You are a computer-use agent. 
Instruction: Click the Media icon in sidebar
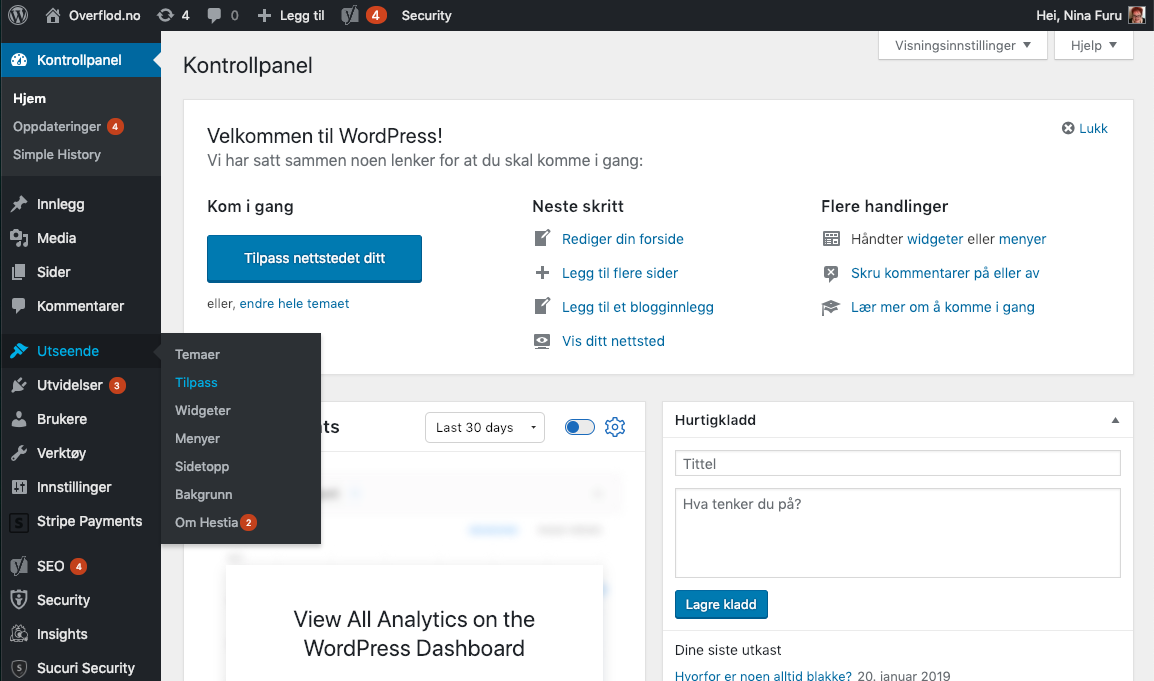pos(19,238)
